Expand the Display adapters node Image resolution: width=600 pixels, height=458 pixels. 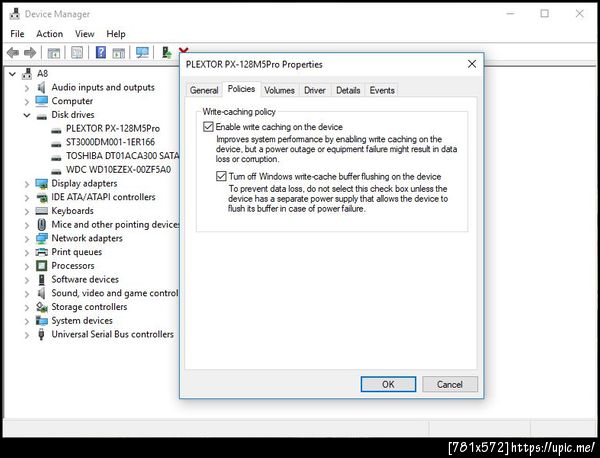coord(27,184)
